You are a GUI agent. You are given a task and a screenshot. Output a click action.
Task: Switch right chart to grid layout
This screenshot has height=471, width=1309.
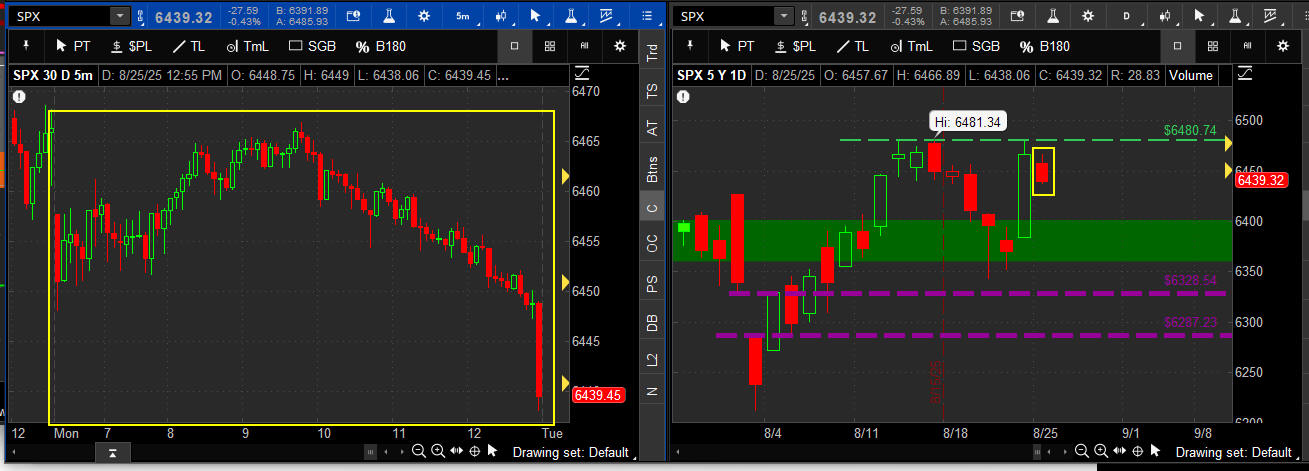pos(1213,46)
